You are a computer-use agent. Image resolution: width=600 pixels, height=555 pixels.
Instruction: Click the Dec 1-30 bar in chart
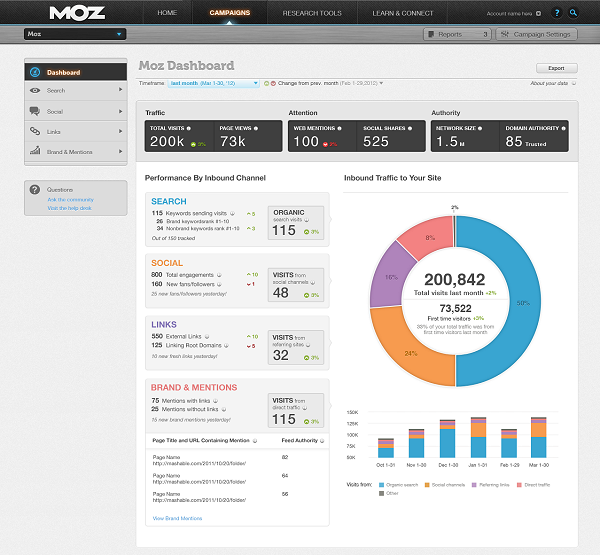[x=447, y=439]
